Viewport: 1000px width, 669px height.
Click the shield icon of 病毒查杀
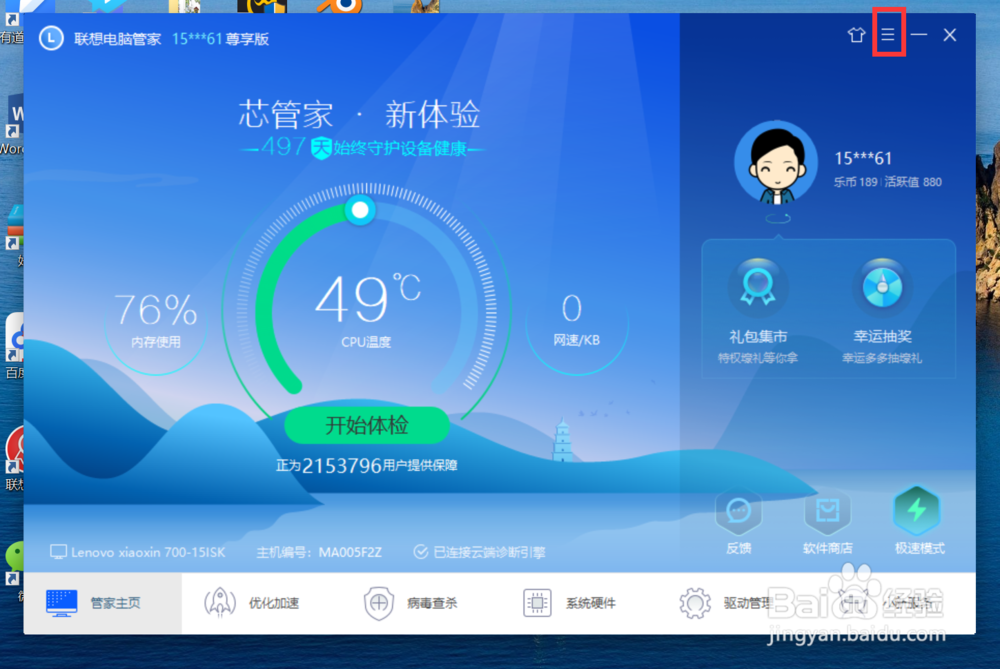(x=378, y=603)
